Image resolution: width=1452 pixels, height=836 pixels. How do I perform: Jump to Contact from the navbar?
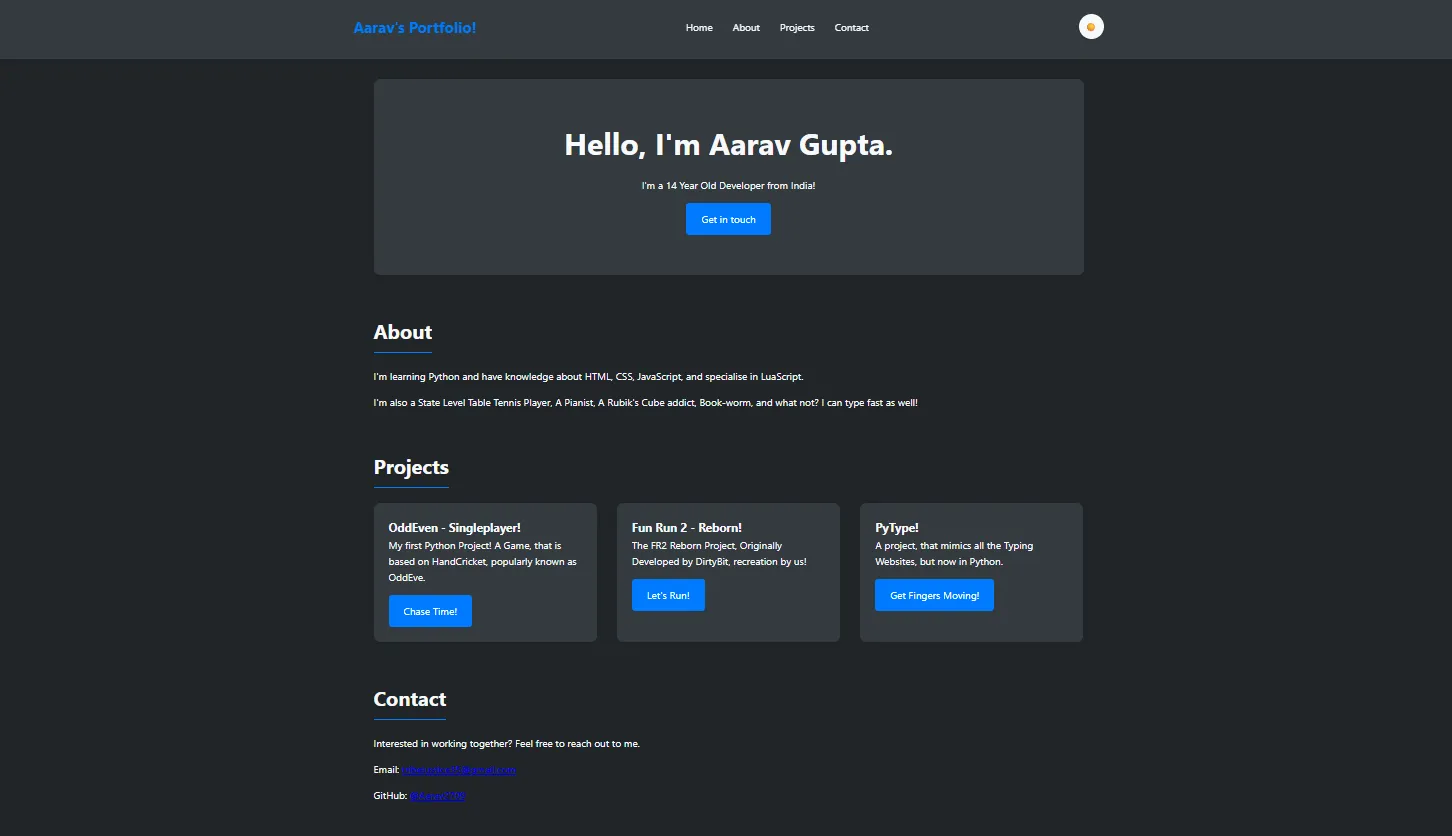click(x=852, y=28)
